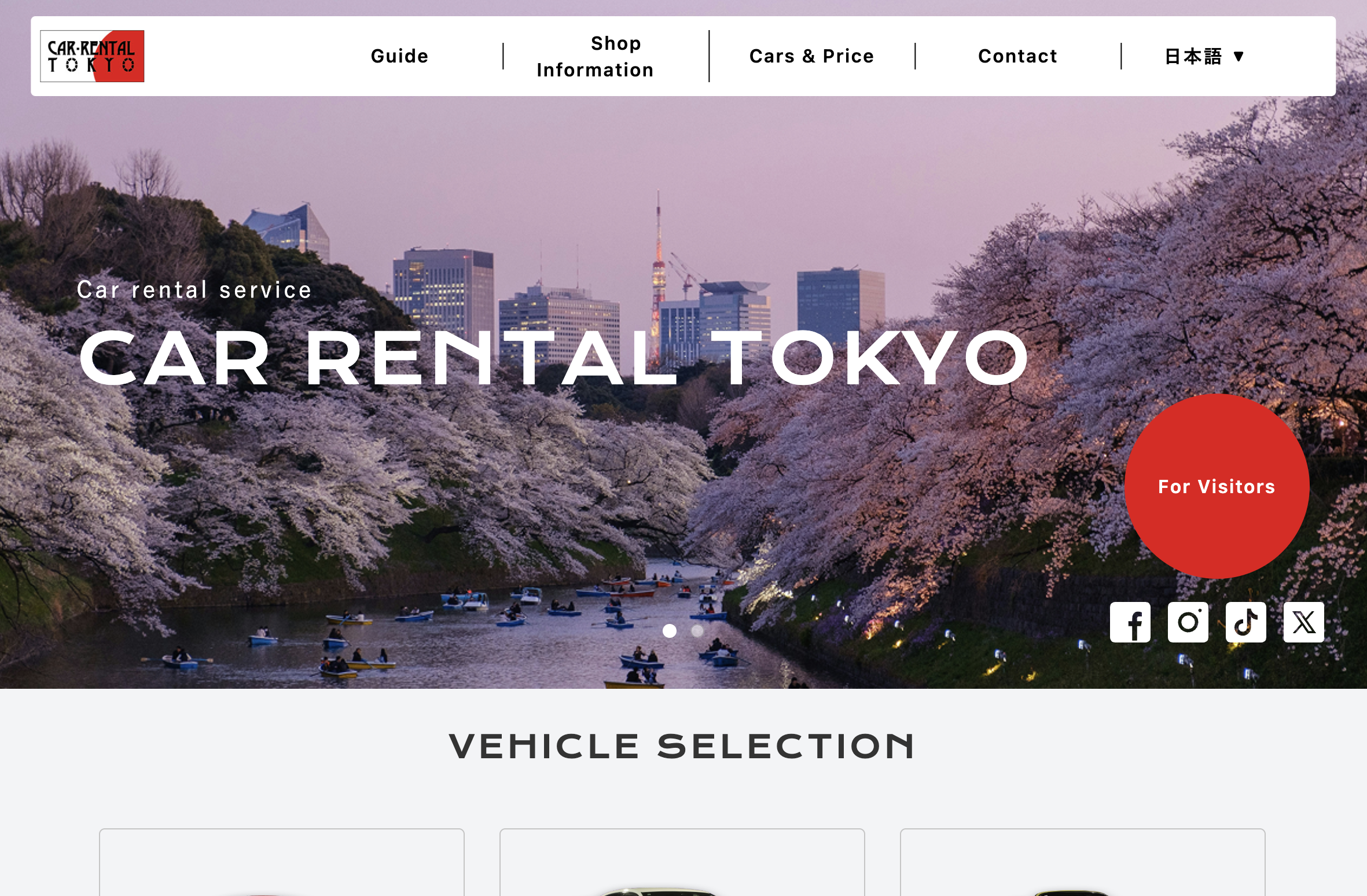This screenshot has height=896, width=1367.
Task: Click the Car rental service subtitle
Action: pos(194,289)
